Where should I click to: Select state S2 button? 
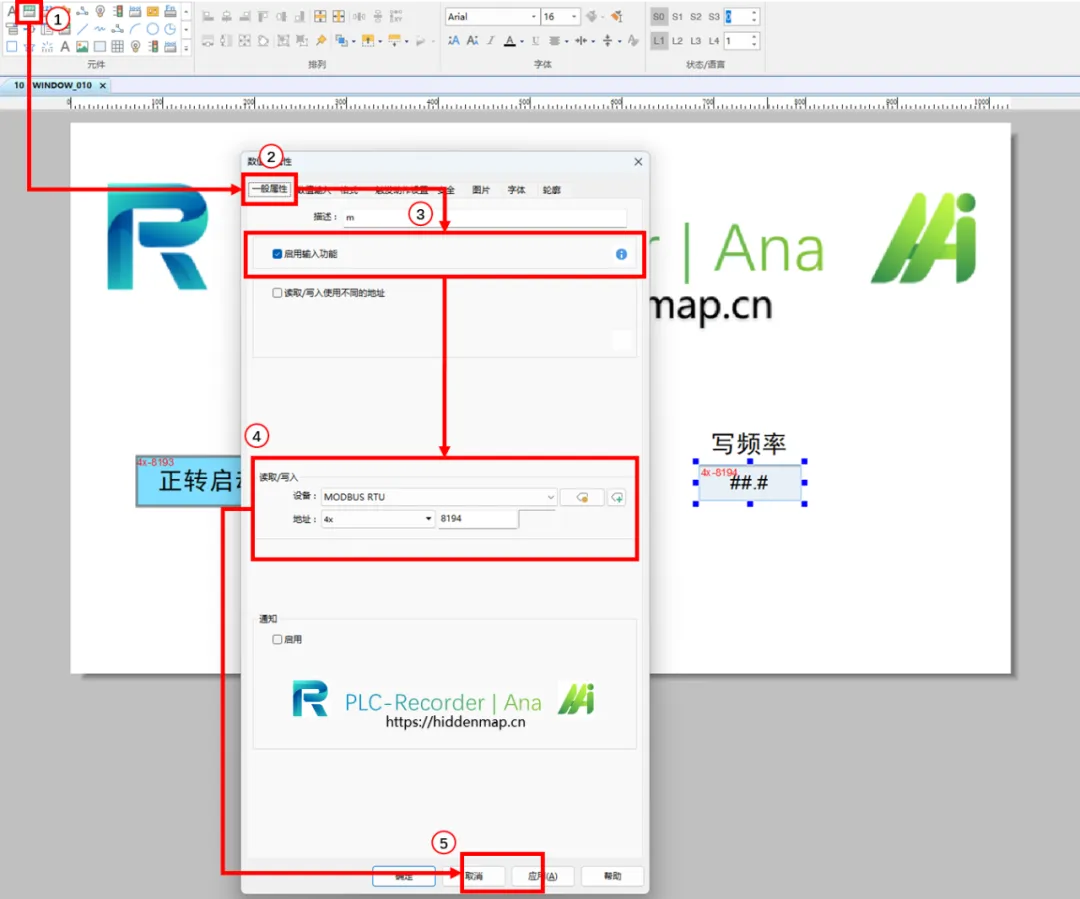point(696,17)
